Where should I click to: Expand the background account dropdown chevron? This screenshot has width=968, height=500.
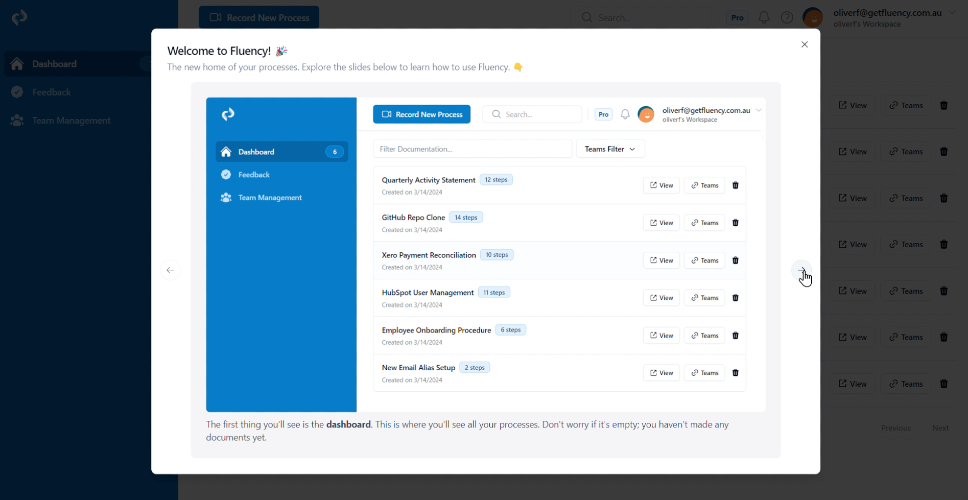point(954,12)
